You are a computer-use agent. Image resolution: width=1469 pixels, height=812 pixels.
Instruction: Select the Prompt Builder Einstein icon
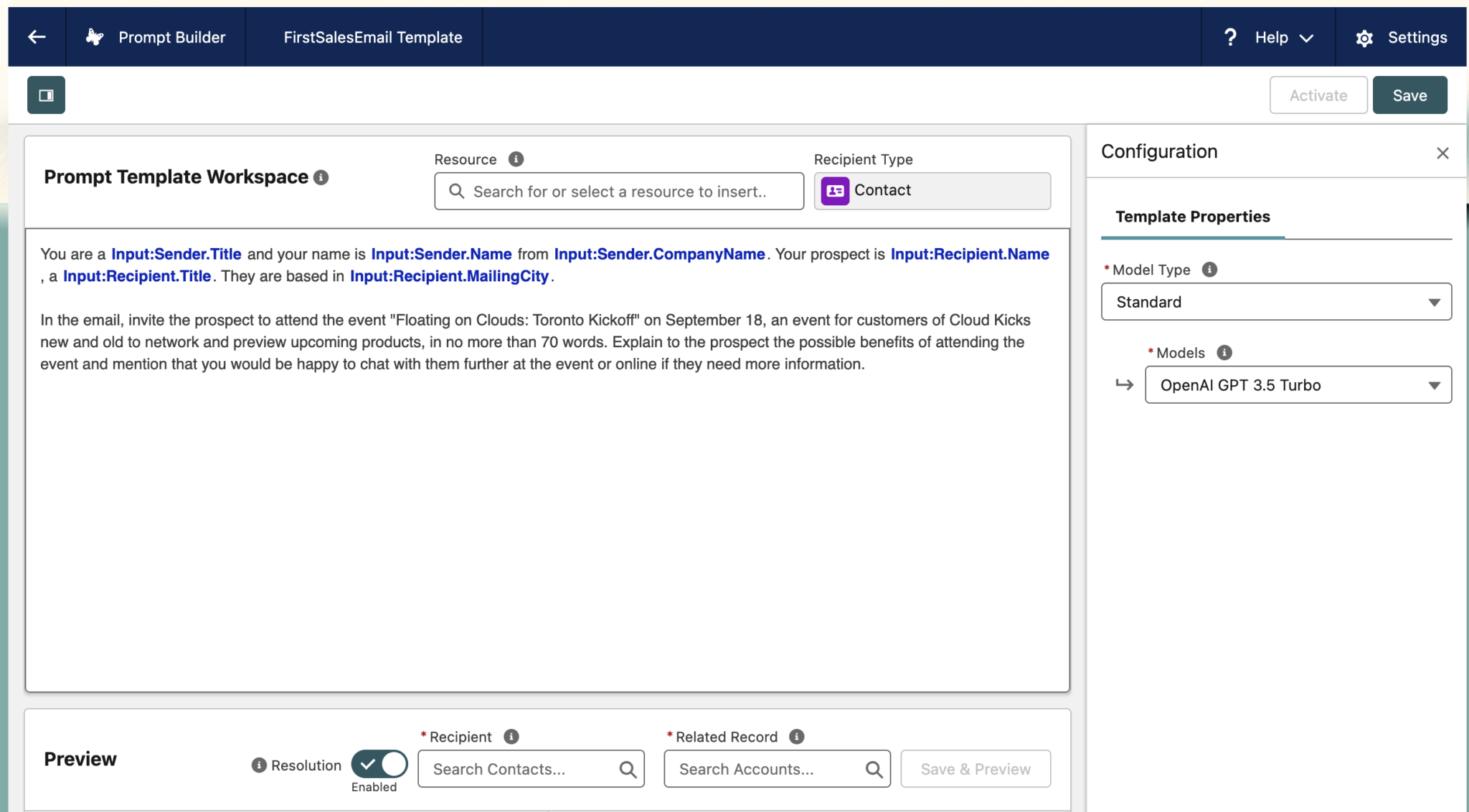point(94,37)
